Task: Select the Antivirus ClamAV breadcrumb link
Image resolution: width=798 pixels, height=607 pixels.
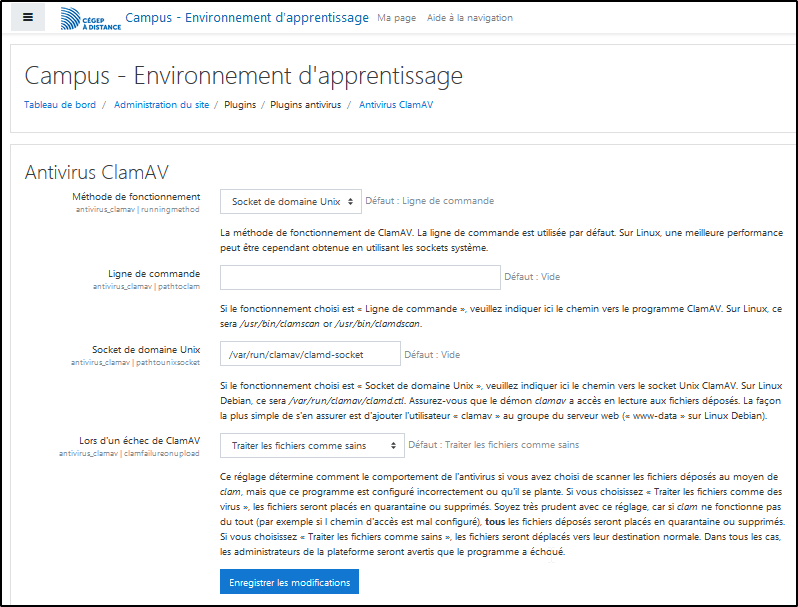Action: 396,104
